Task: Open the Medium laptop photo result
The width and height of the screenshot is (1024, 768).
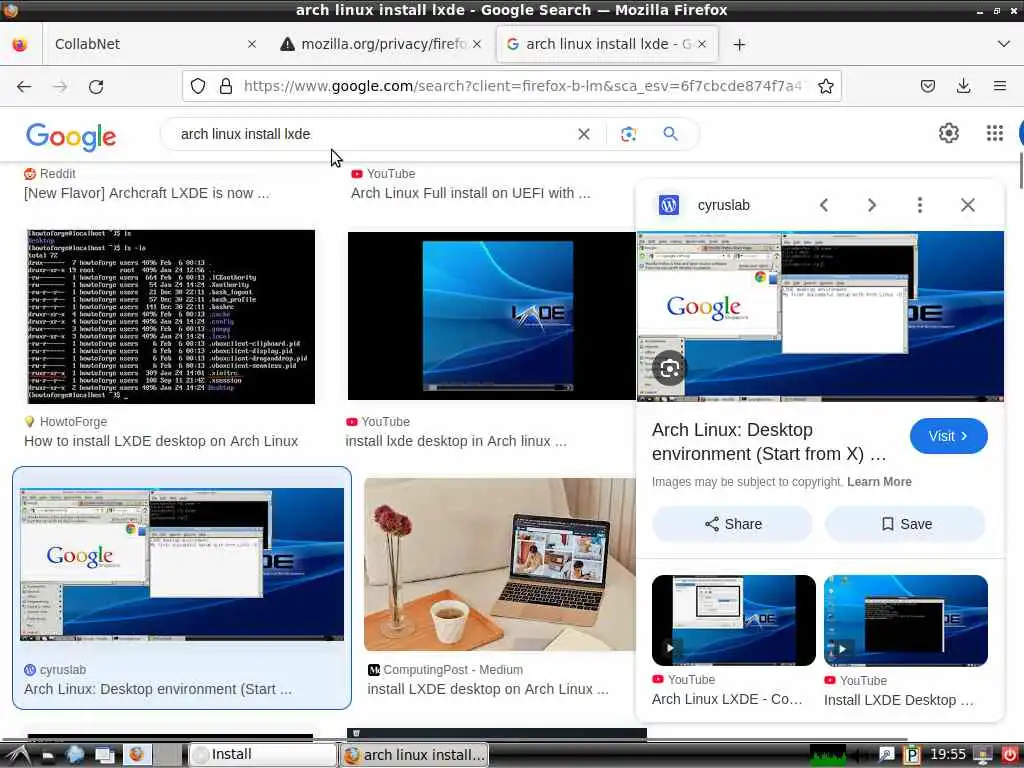Action: point(500,564)
